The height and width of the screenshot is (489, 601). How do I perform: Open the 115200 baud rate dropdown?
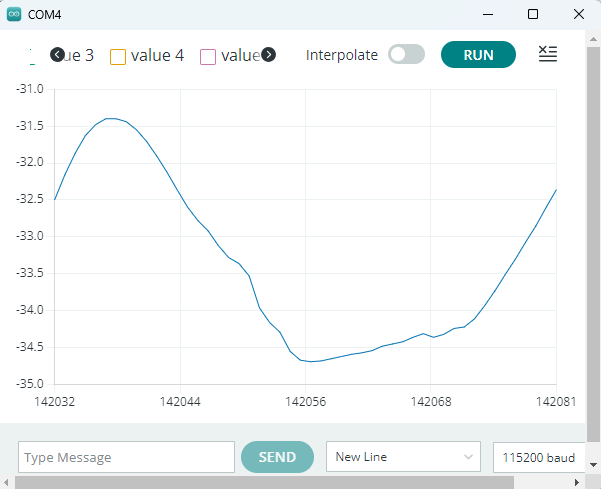(x=538, y=457)
